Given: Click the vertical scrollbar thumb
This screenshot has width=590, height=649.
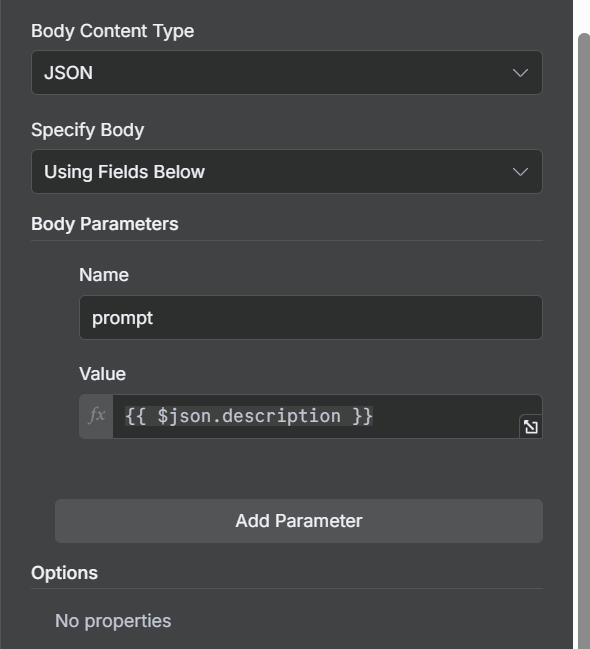Looking at the screenshot, I should click(x=584, y=339).
